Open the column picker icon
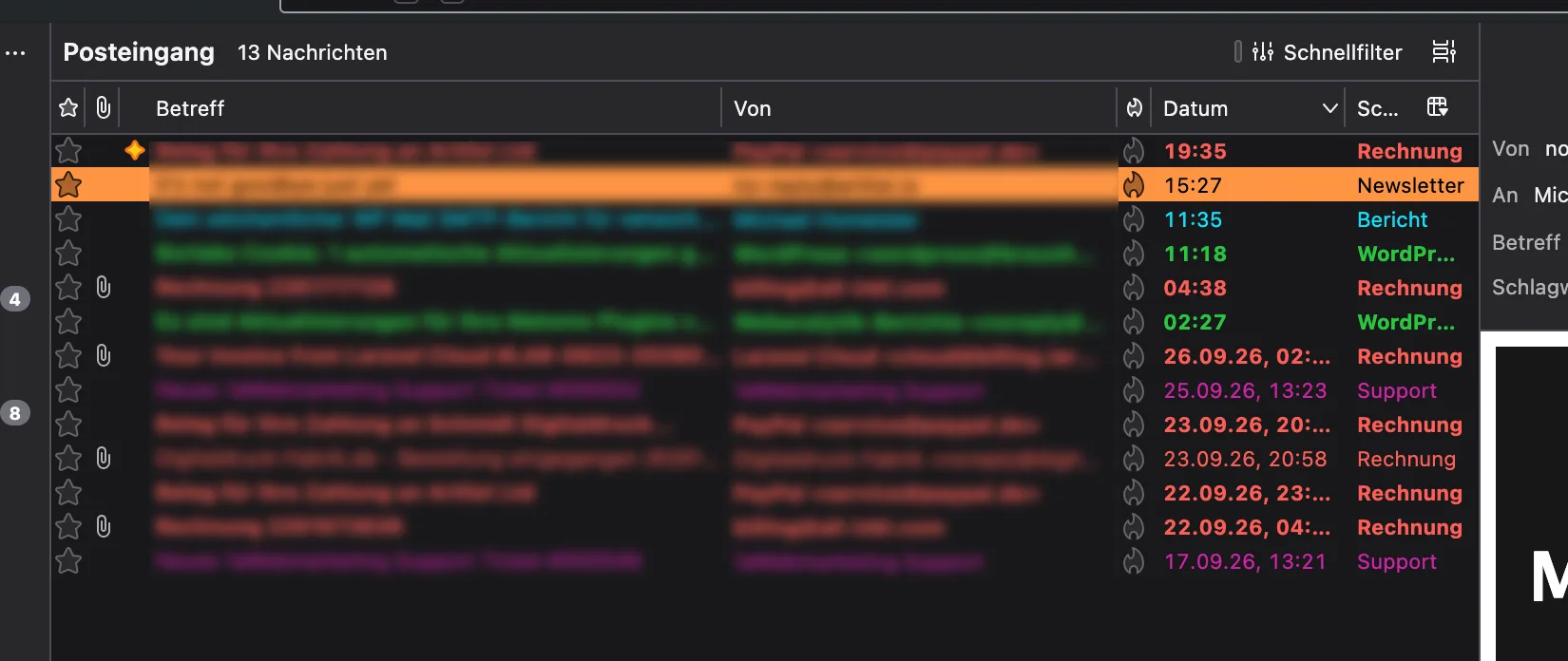The image size is (1568, 661). (1438, 107)
